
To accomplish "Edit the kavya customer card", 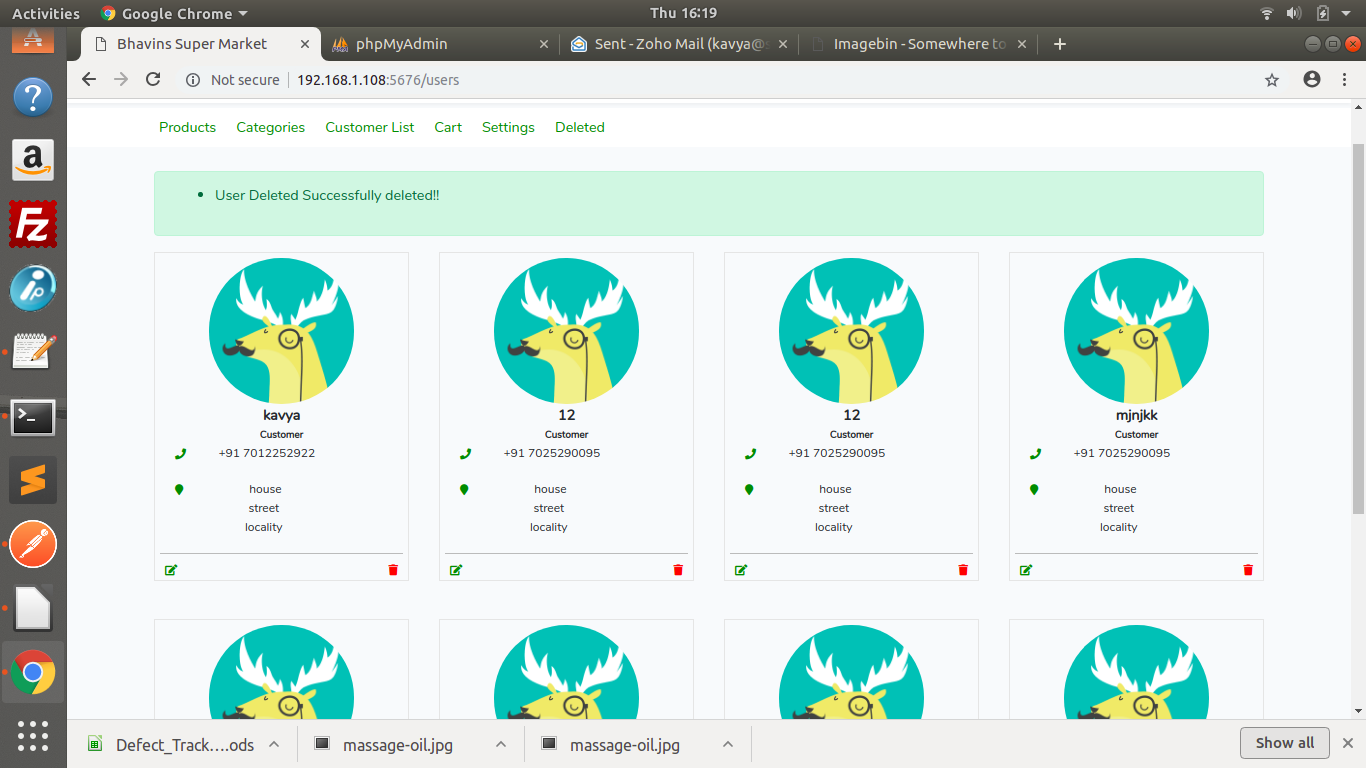I will tap(171, 570).
